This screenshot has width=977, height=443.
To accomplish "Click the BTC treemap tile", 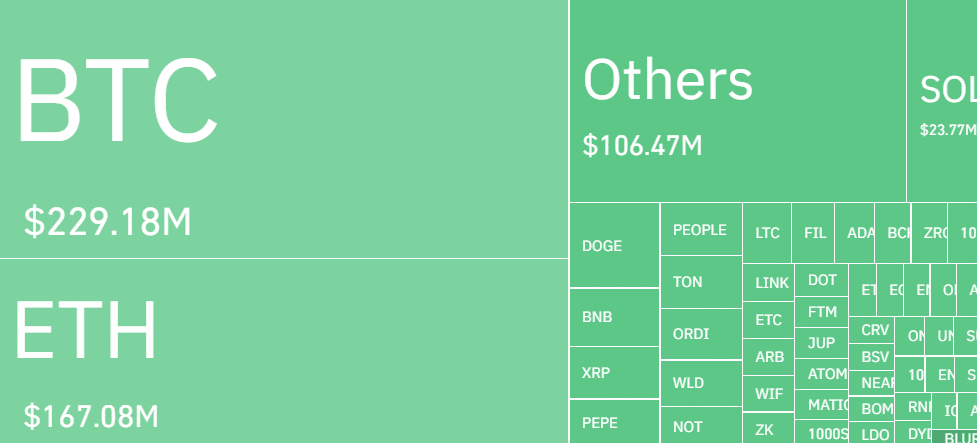I will point(284,129).
